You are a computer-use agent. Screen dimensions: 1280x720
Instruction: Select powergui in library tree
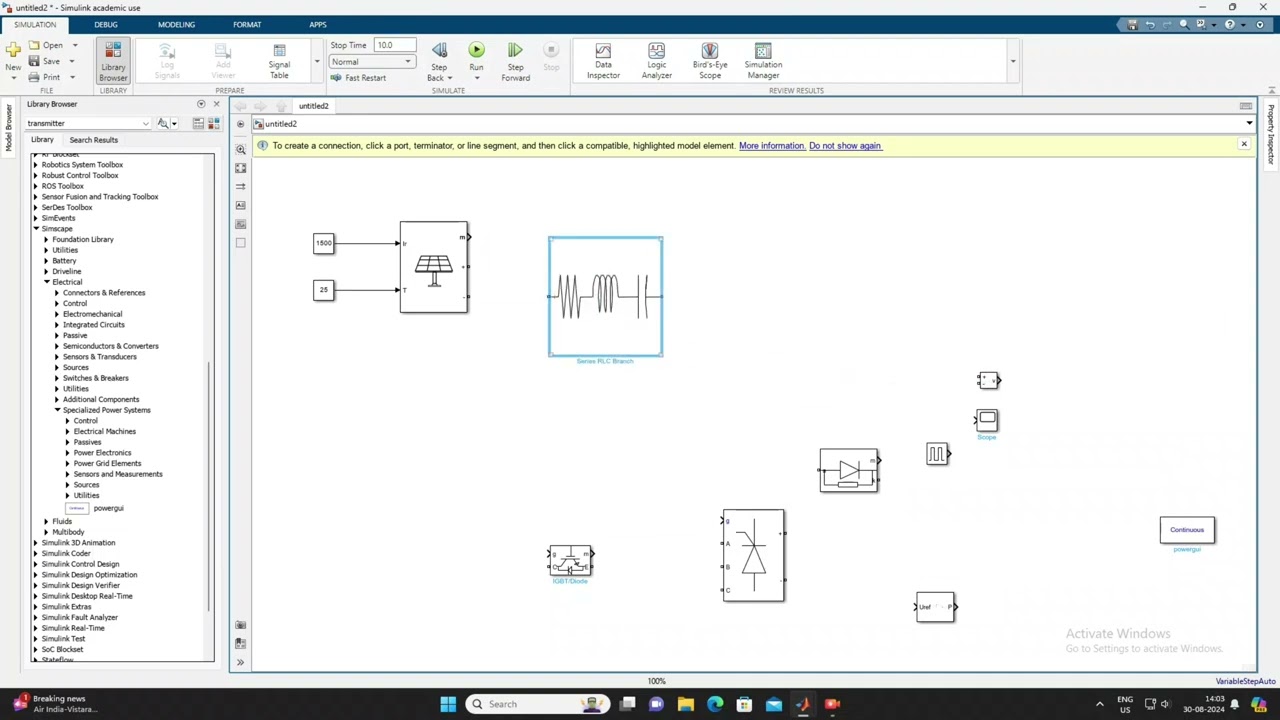click(x=108, y=508)
